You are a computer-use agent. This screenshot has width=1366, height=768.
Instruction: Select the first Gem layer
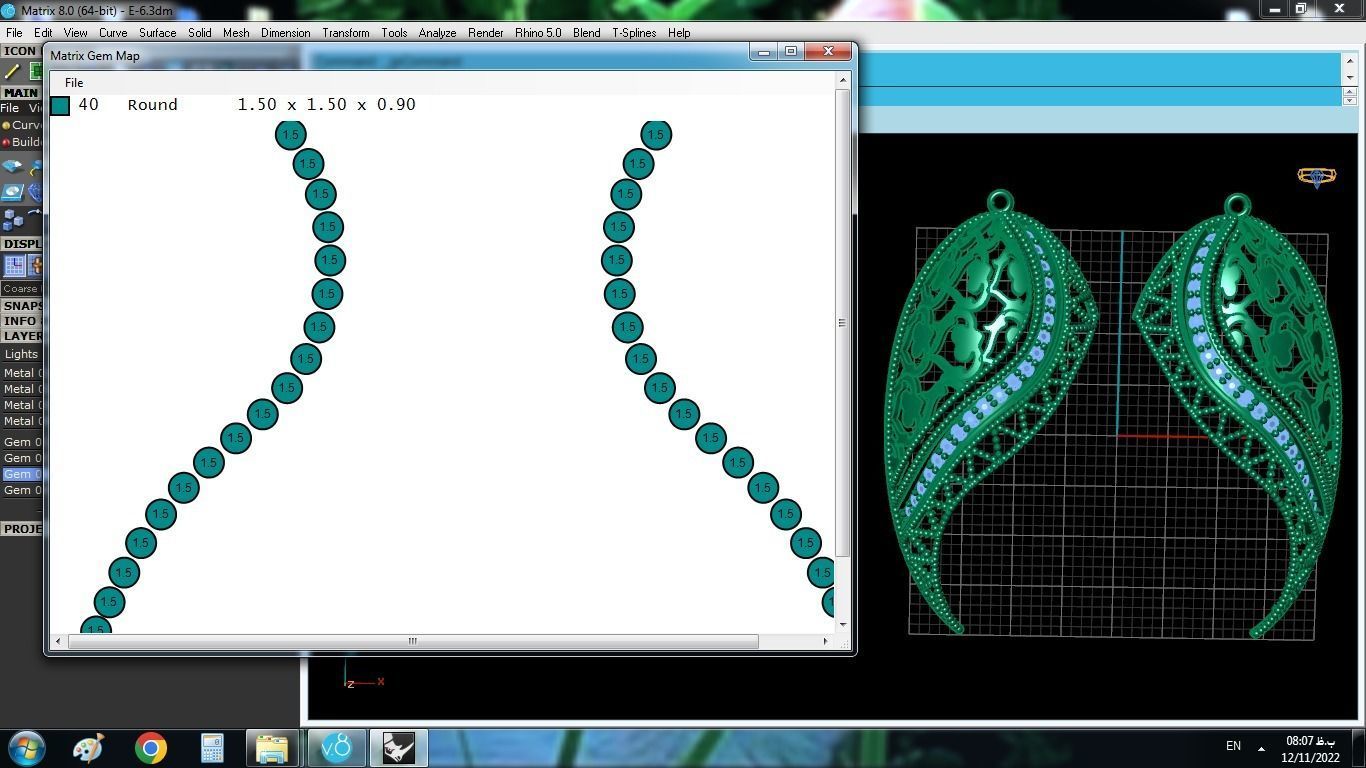(21, 442)
